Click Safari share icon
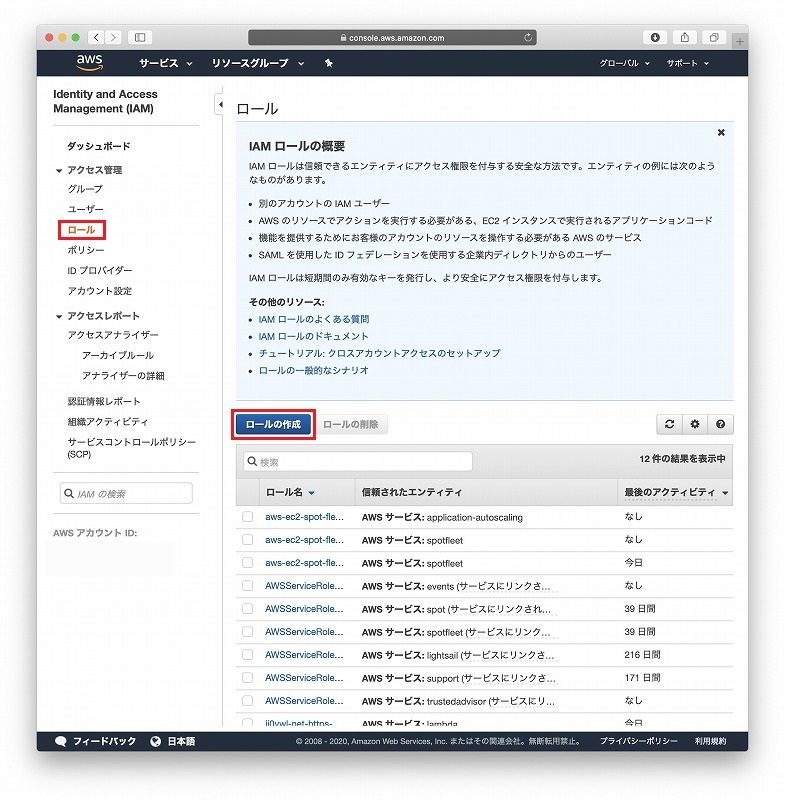The height and width of the screenshot is (800, 785). (685, 37)
